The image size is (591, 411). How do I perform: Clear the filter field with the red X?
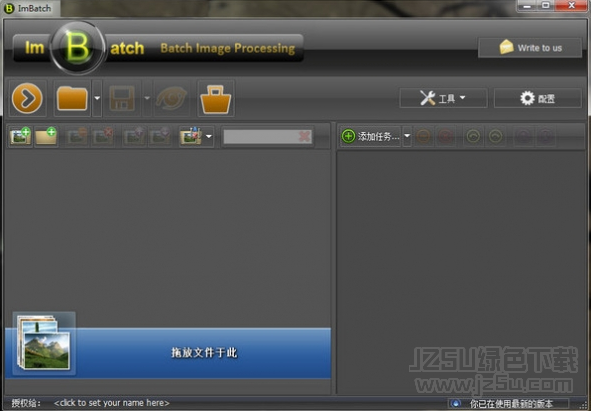305,136
